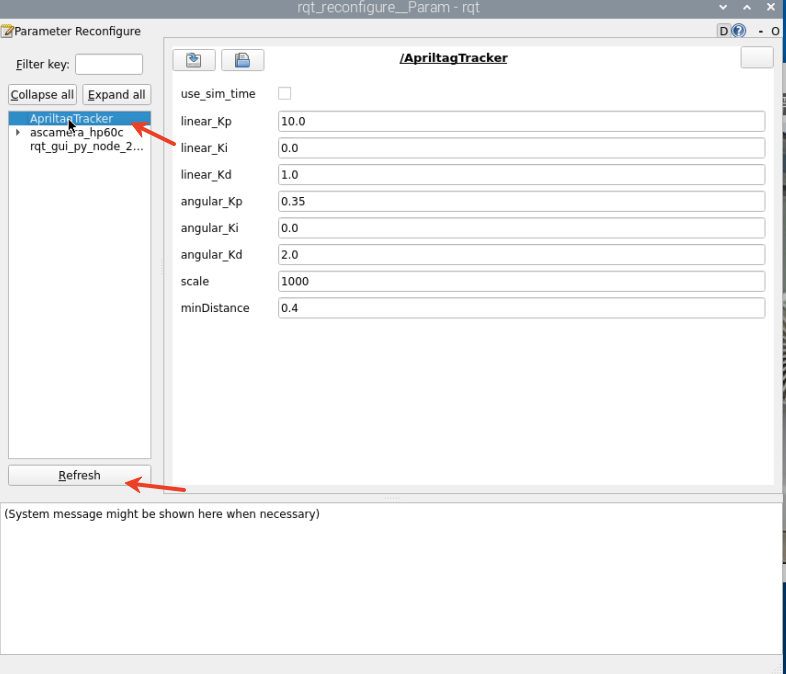Click the /ApriltagTracker heading text
Image resolution: width=786 pixels, height=674 pixels.
[453, 58]
